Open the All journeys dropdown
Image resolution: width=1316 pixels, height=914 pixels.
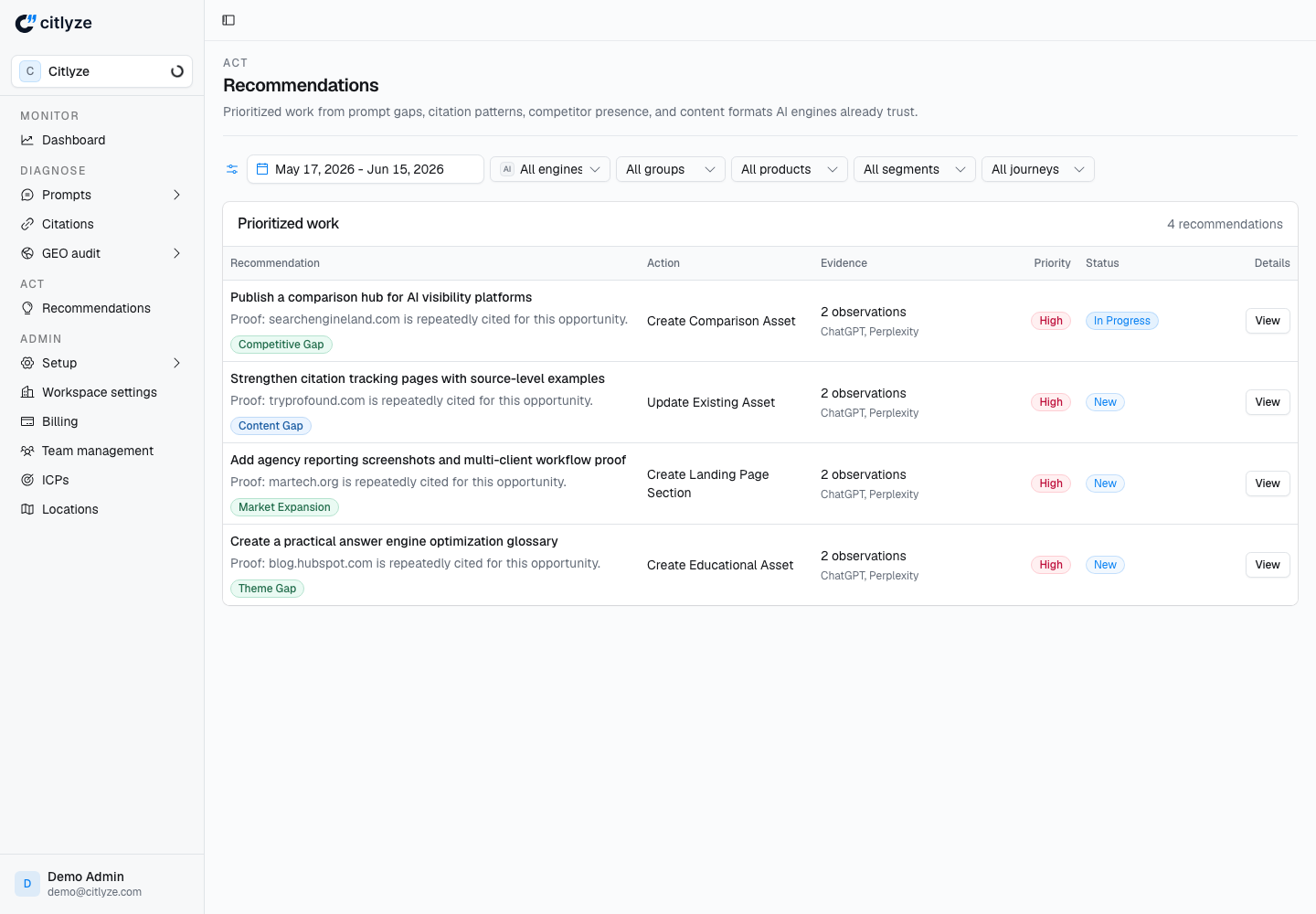(x=1038, y=169)
